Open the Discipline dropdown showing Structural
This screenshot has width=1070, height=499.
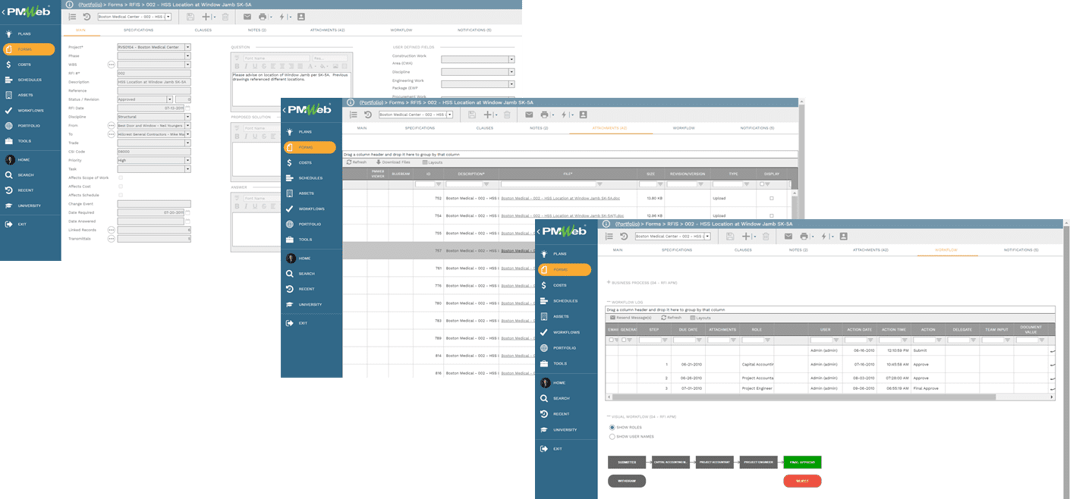click(x=187, y=116)
